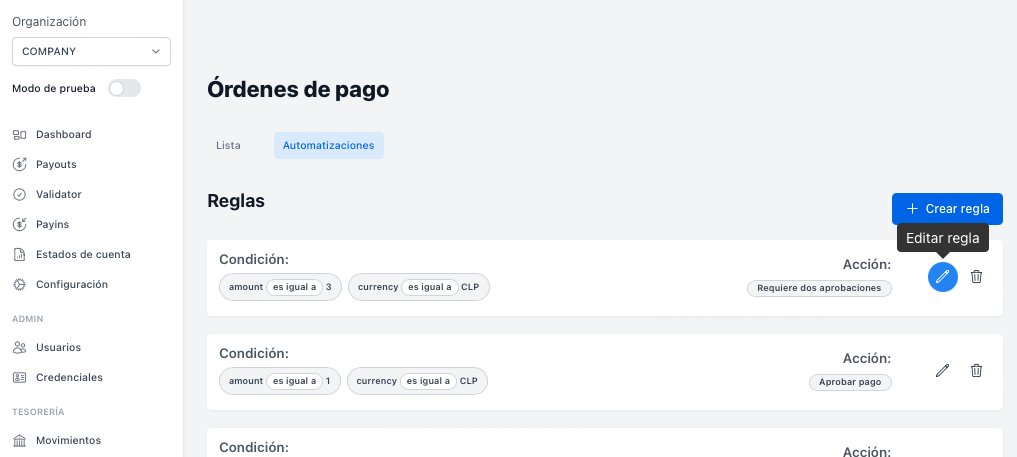This screenshot has width=1017, height=457.
Task: Go to Payouts in the sidebar
Action: pyautogui.click(x=56, y=164)
